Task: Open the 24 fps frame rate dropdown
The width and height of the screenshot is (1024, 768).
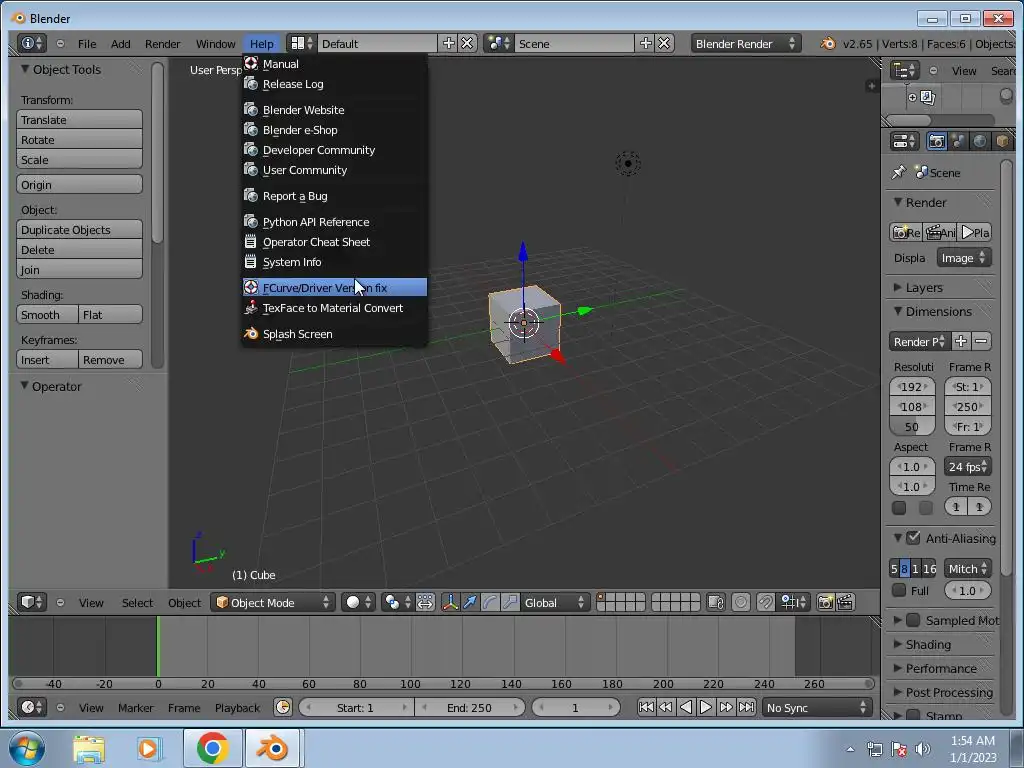Action: tap(968, 466)
